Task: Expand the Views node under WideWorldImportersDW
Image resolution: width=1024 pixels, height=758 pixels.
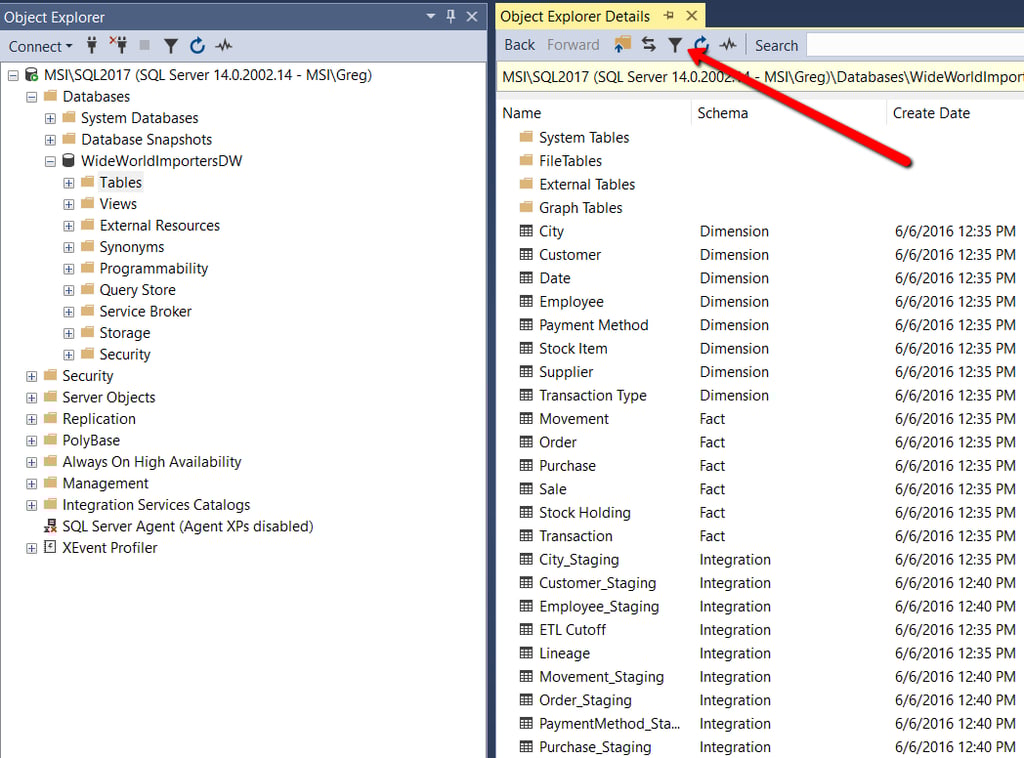Action: tap(68, 203)
